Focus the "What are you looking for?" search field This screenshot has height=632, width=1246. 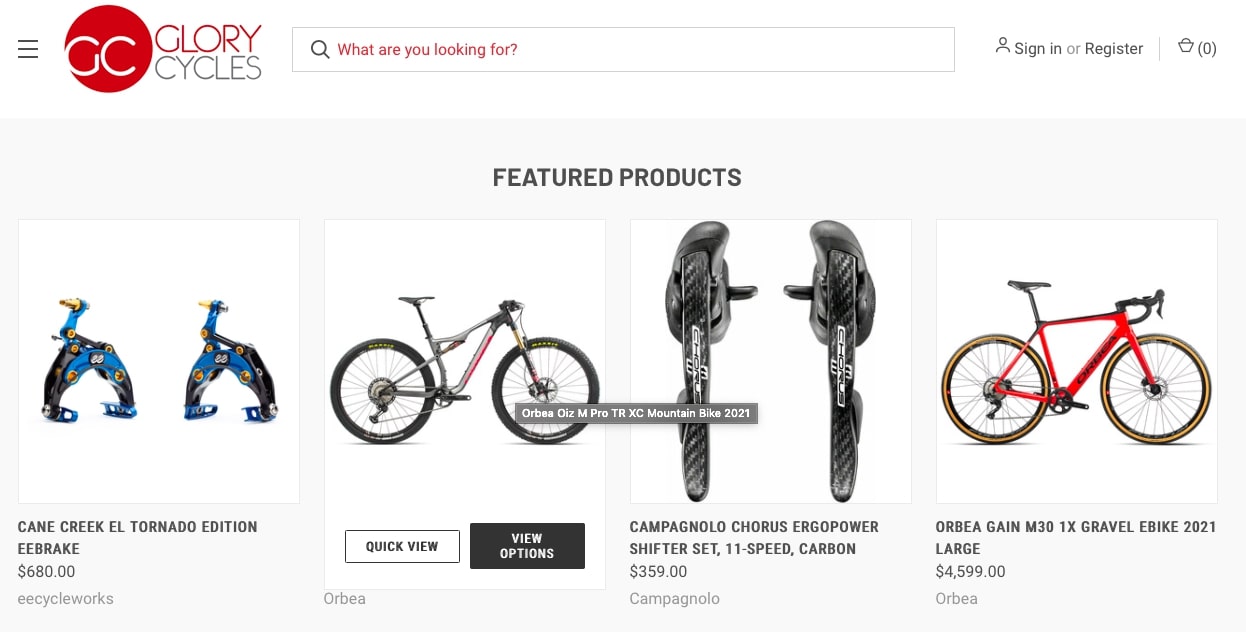click(640, 50)
